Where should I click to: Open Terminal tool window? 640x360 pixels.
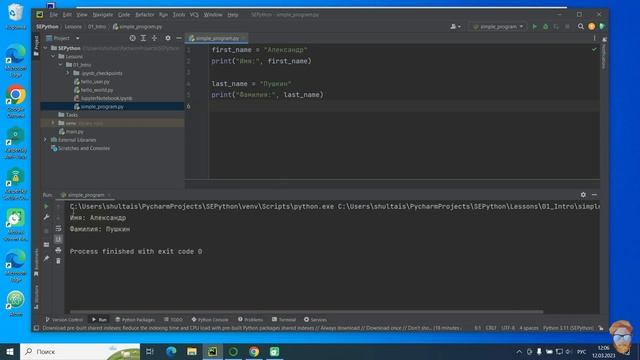(x=284, y=320)
